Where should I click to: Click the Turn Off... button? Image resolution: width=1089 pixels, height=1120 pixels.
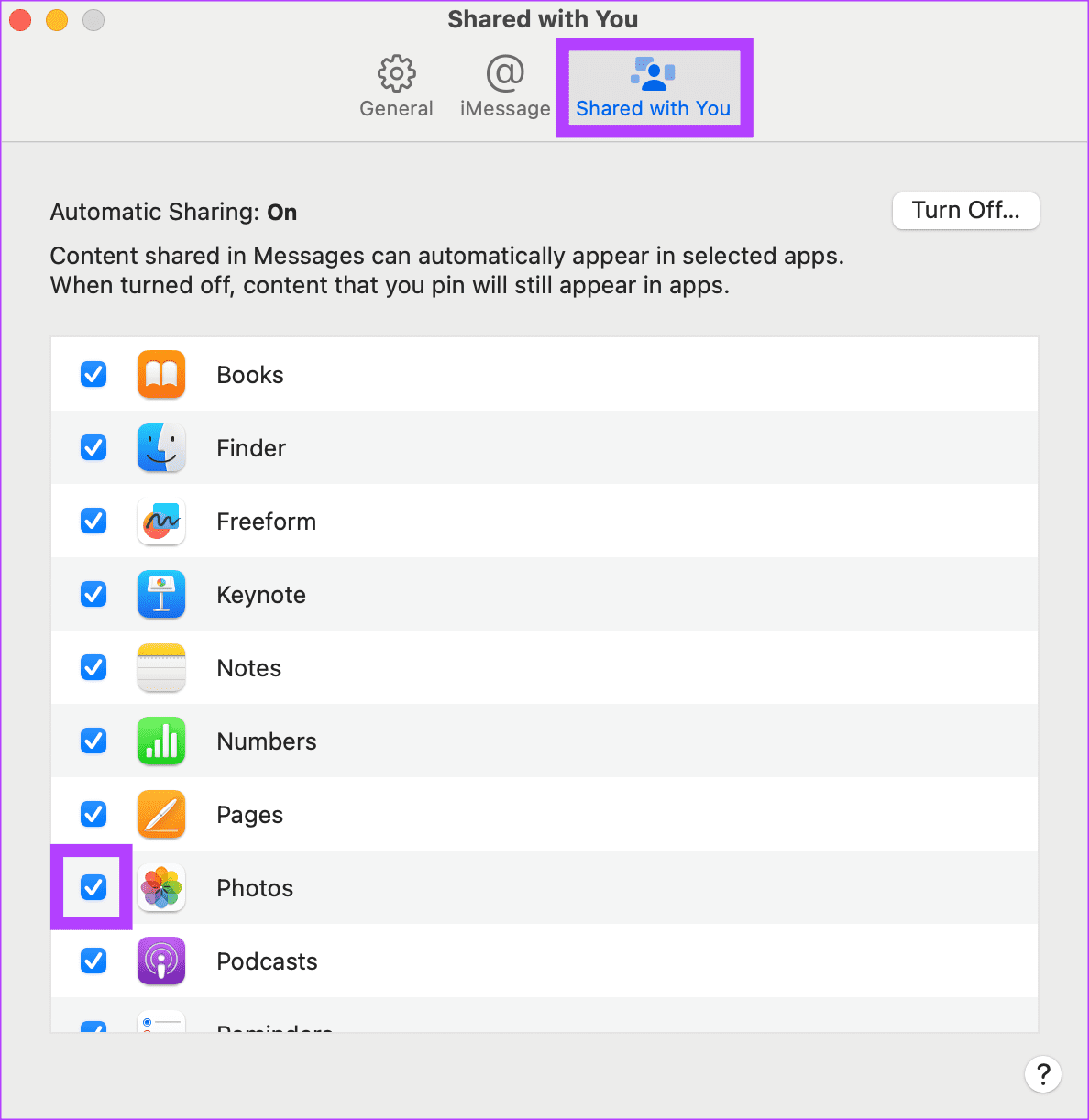coord(966,211)
